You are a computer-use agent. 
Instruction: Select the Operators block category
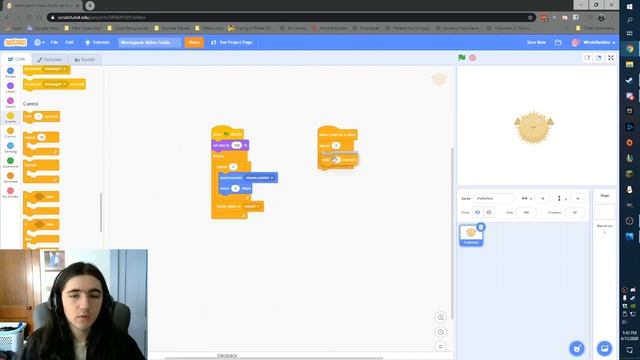[10, 163]
